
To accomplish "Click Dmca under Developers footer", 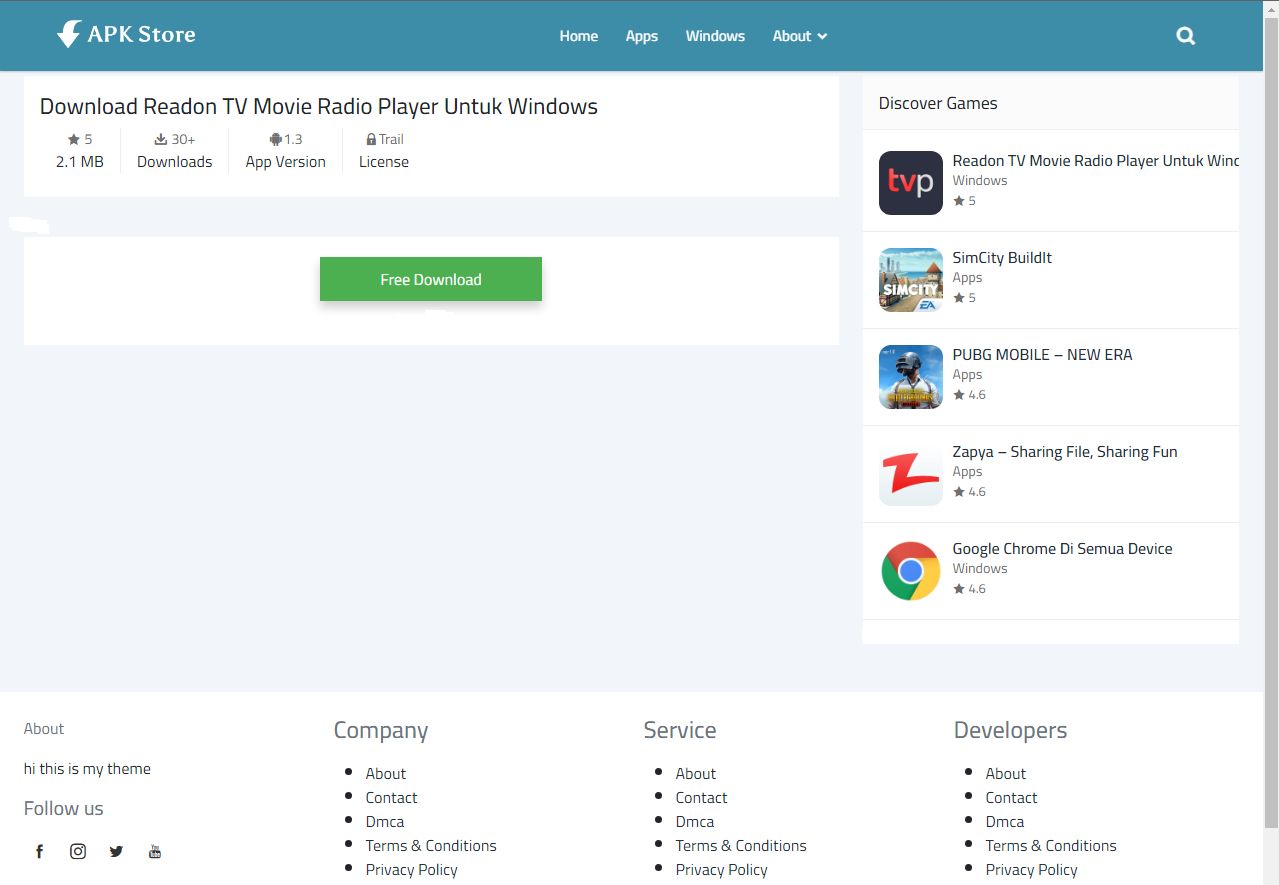I will point(1005,822).
